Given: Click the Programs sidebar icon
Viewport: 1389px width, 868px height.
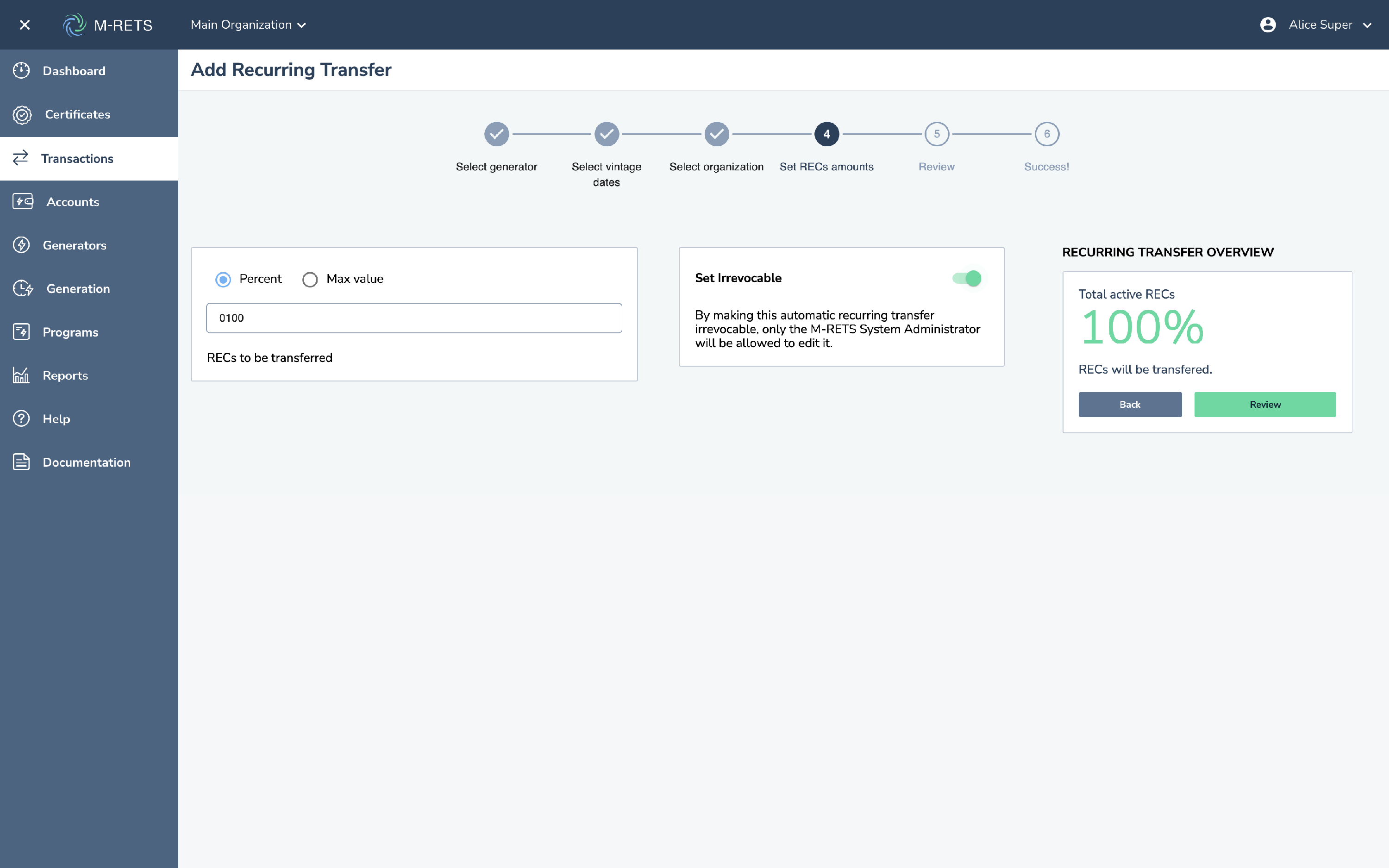Looking at the screenshot, I should click(21, 332).
